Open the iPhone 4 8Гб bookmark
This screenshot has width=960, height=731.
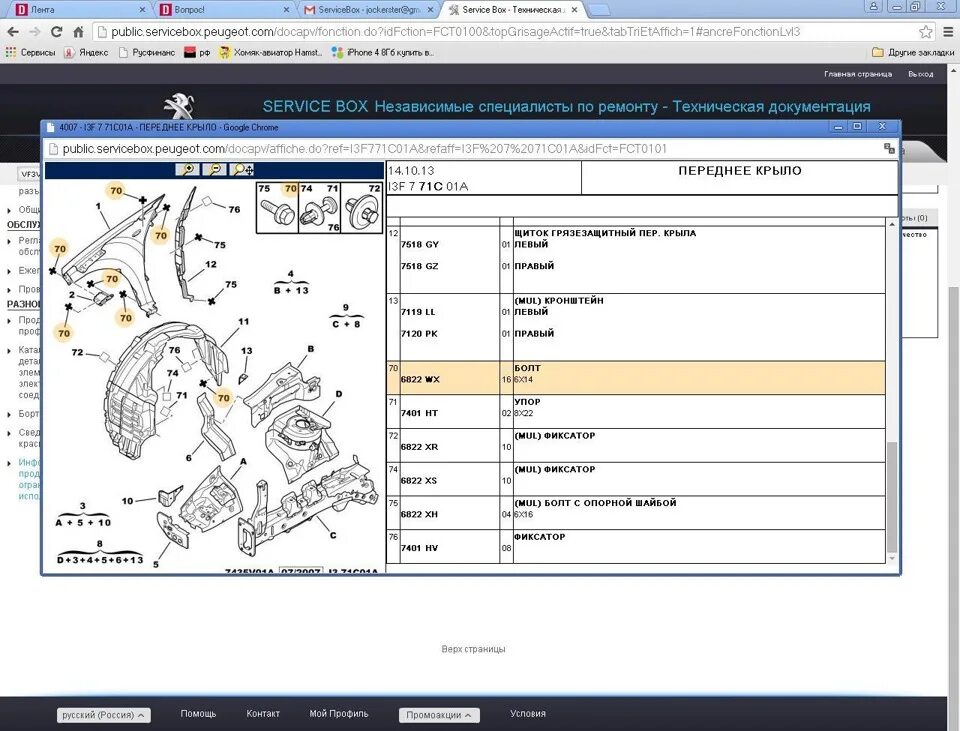click(x=383, y=53)
